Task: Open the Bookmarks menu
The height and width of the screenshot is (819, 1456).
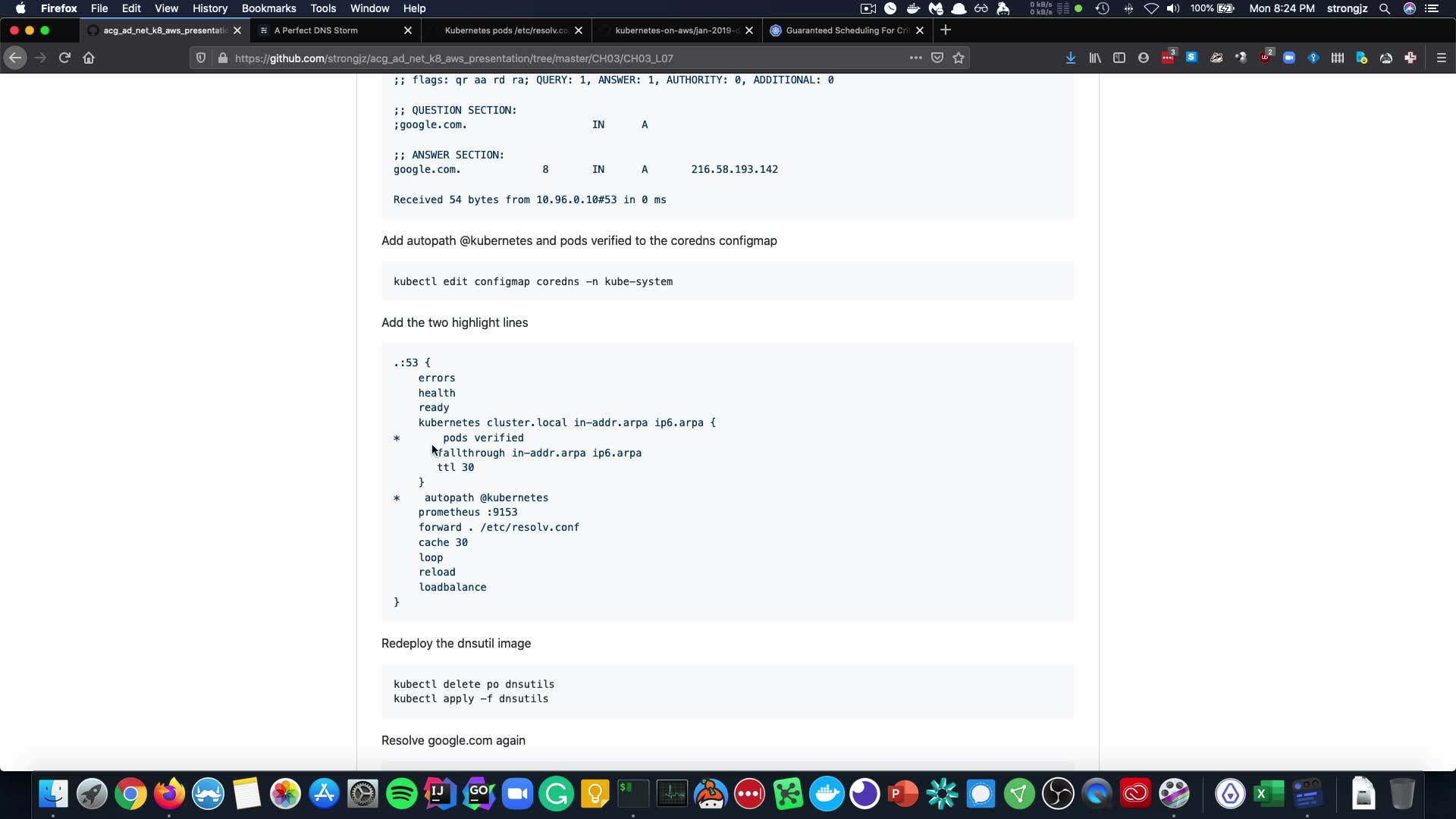Action: point(268,8)
